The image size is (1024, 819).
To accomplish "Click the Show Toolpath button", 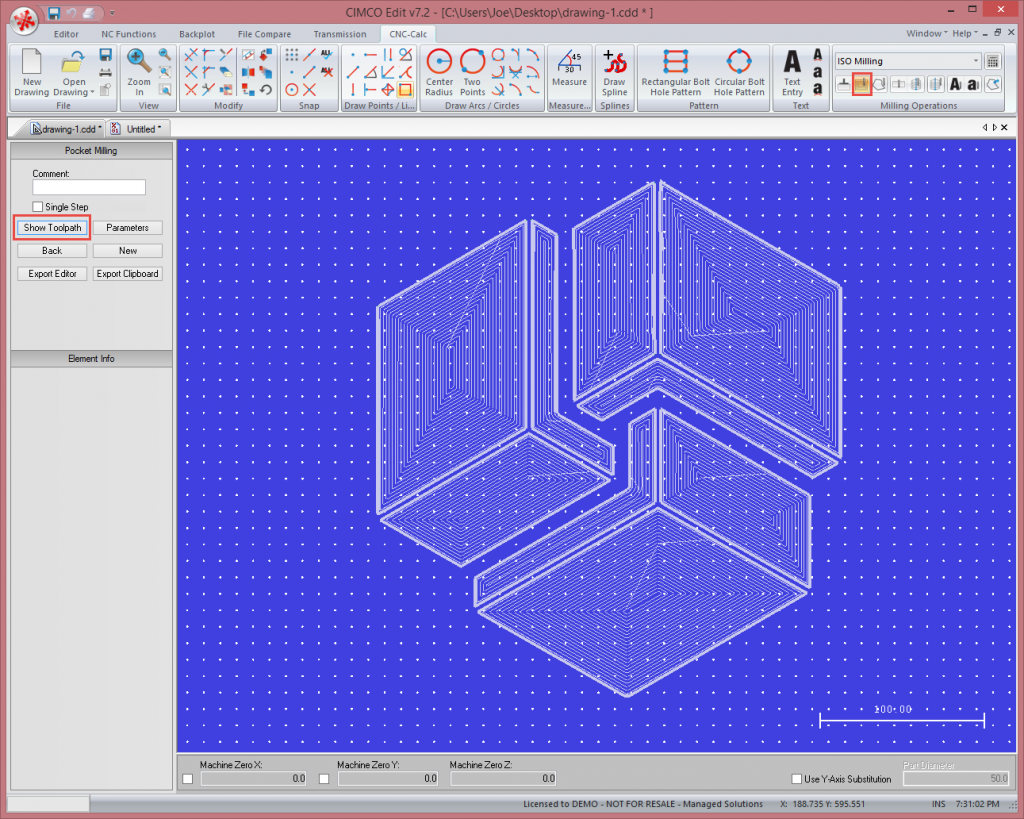I will [51, 227].
